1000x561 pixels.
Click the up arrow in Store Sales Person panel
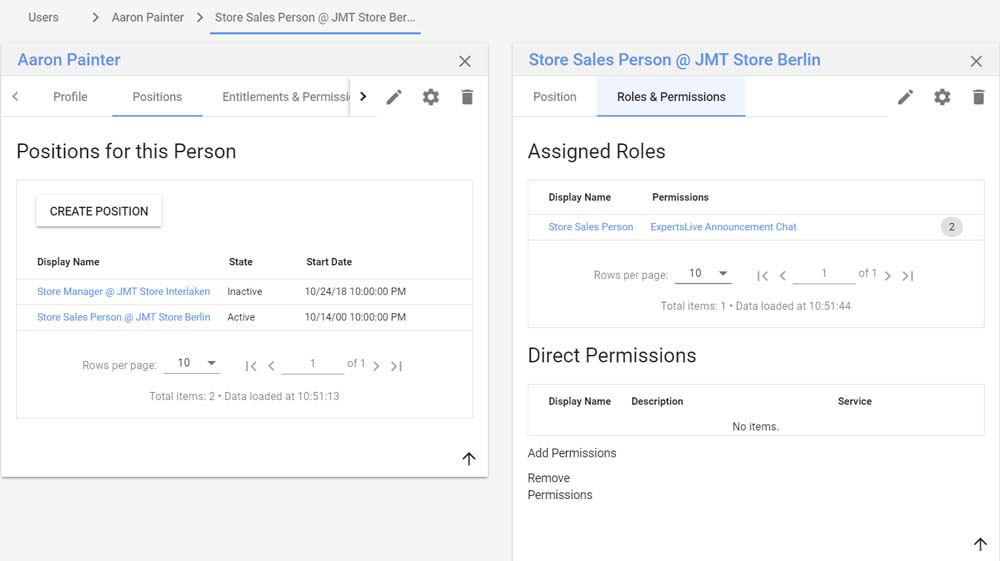click(x=980, y=544)
